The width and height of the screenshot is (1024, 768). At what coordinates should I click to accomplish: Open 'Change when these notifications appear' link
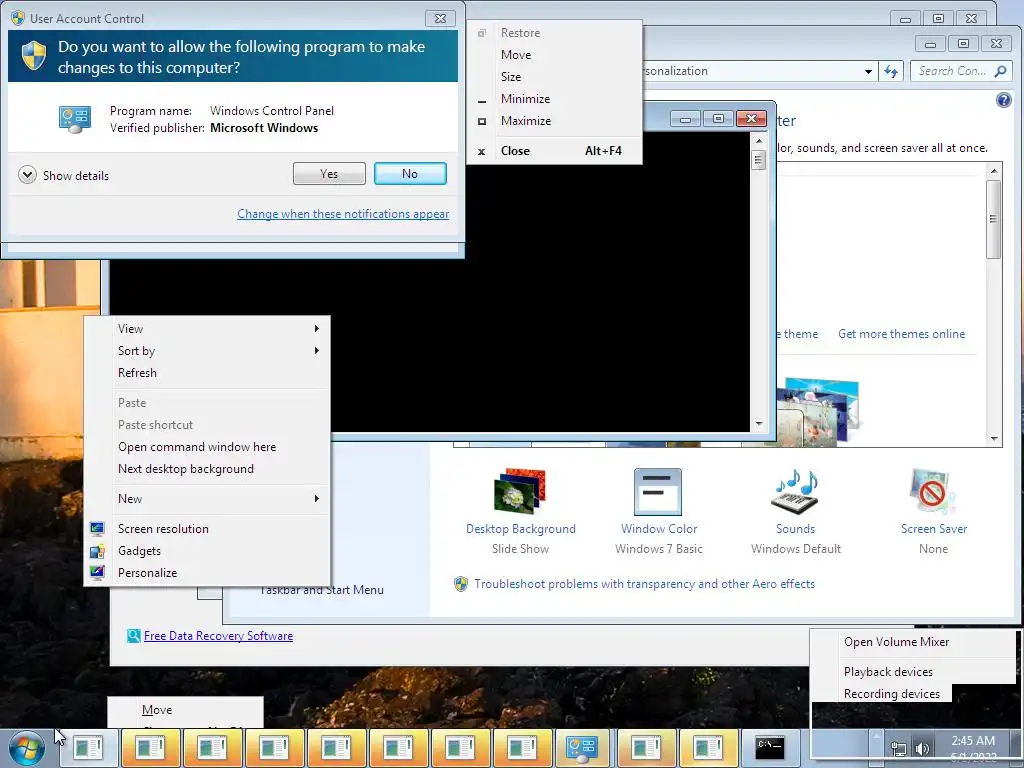(x=343, y=214)
